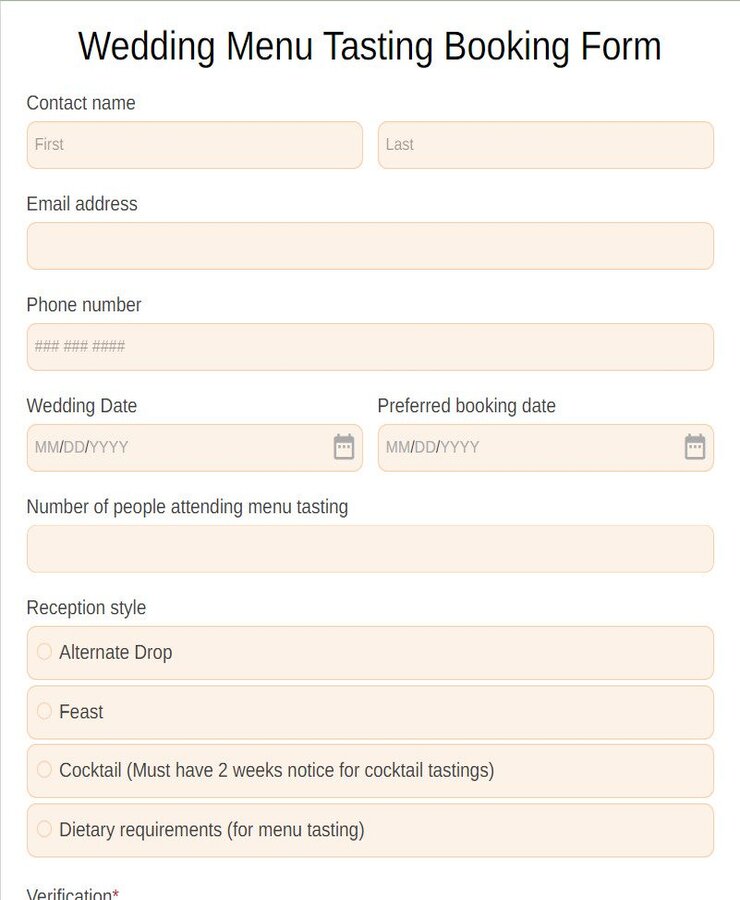Click the Reception style label
The image size is (740, 900).
click(x=86, y=607)
